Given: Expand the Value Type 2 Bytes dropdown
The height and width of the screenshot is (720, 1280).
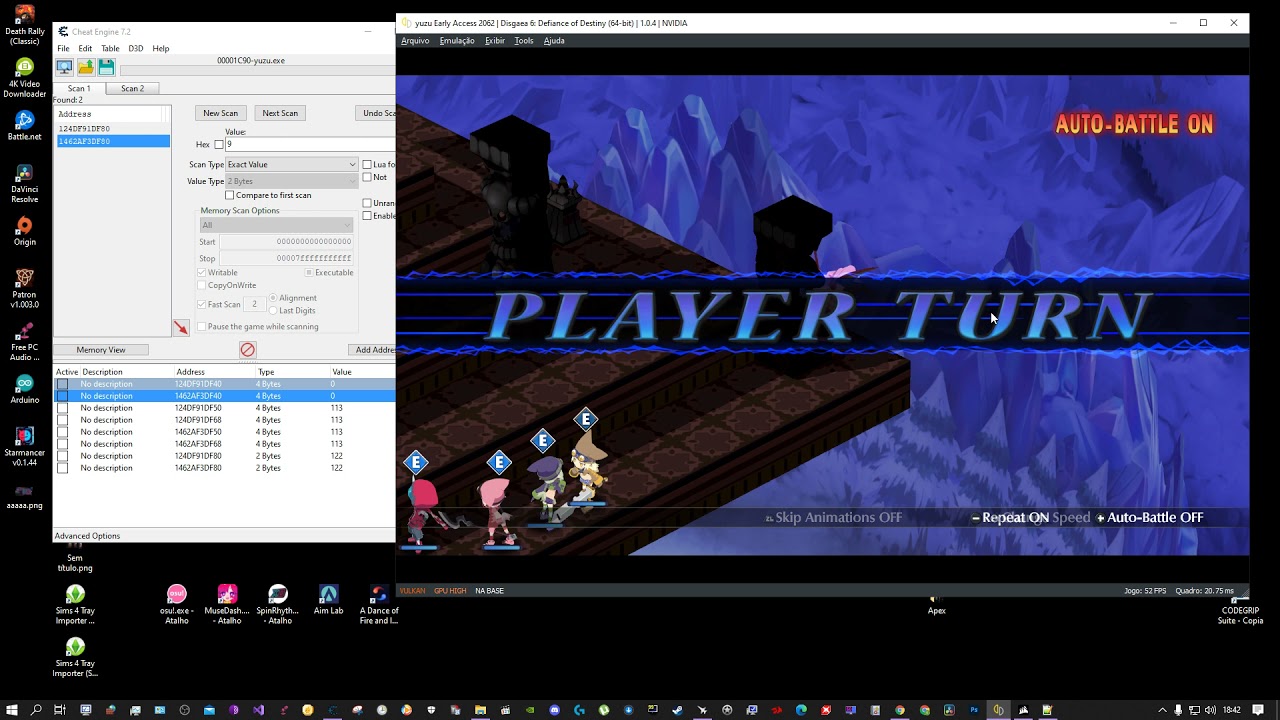Looking at the screenshot, I should (291, 181).
